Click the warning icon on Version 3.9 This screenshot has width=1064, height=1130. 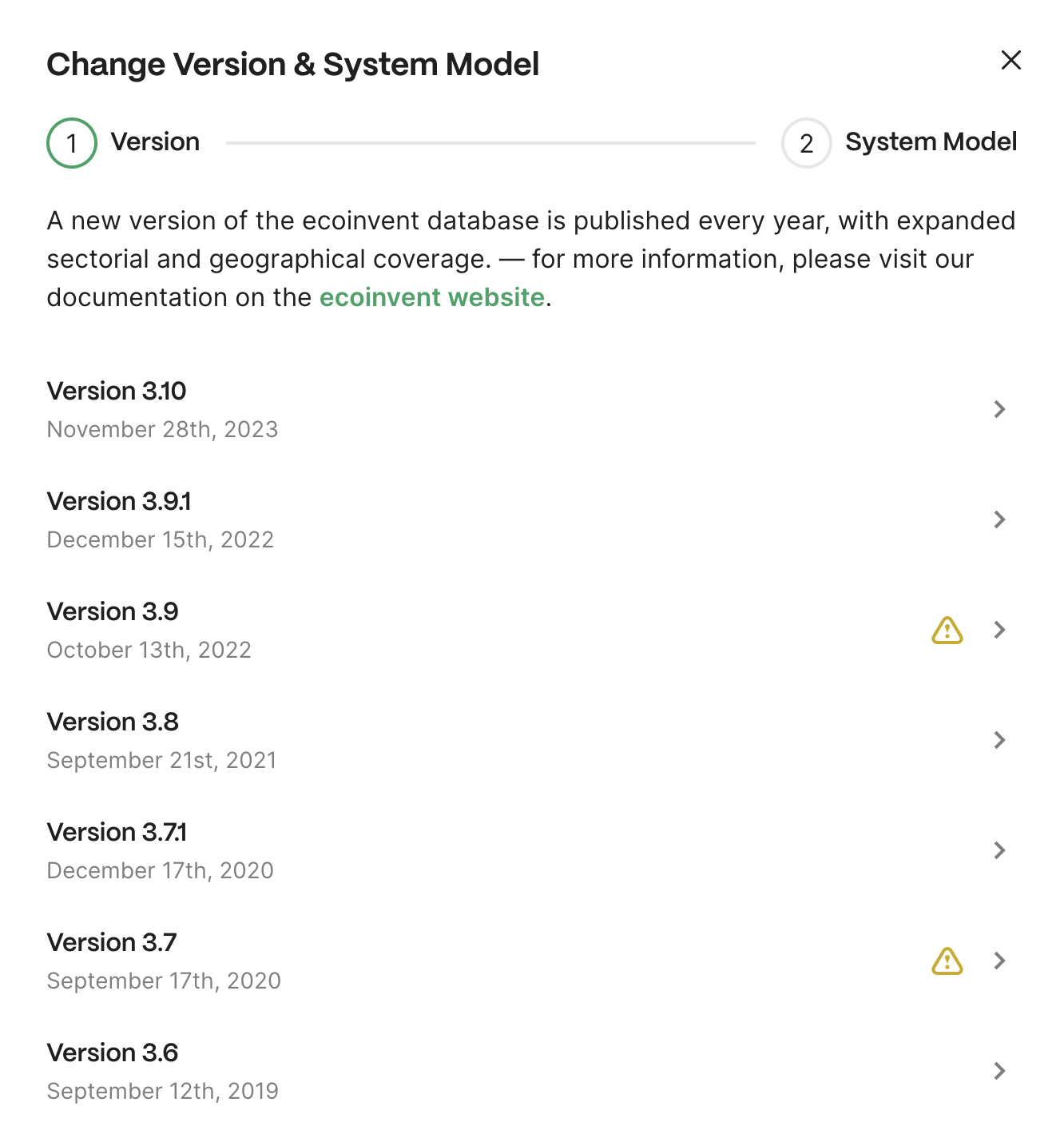[x=947, y=631]
